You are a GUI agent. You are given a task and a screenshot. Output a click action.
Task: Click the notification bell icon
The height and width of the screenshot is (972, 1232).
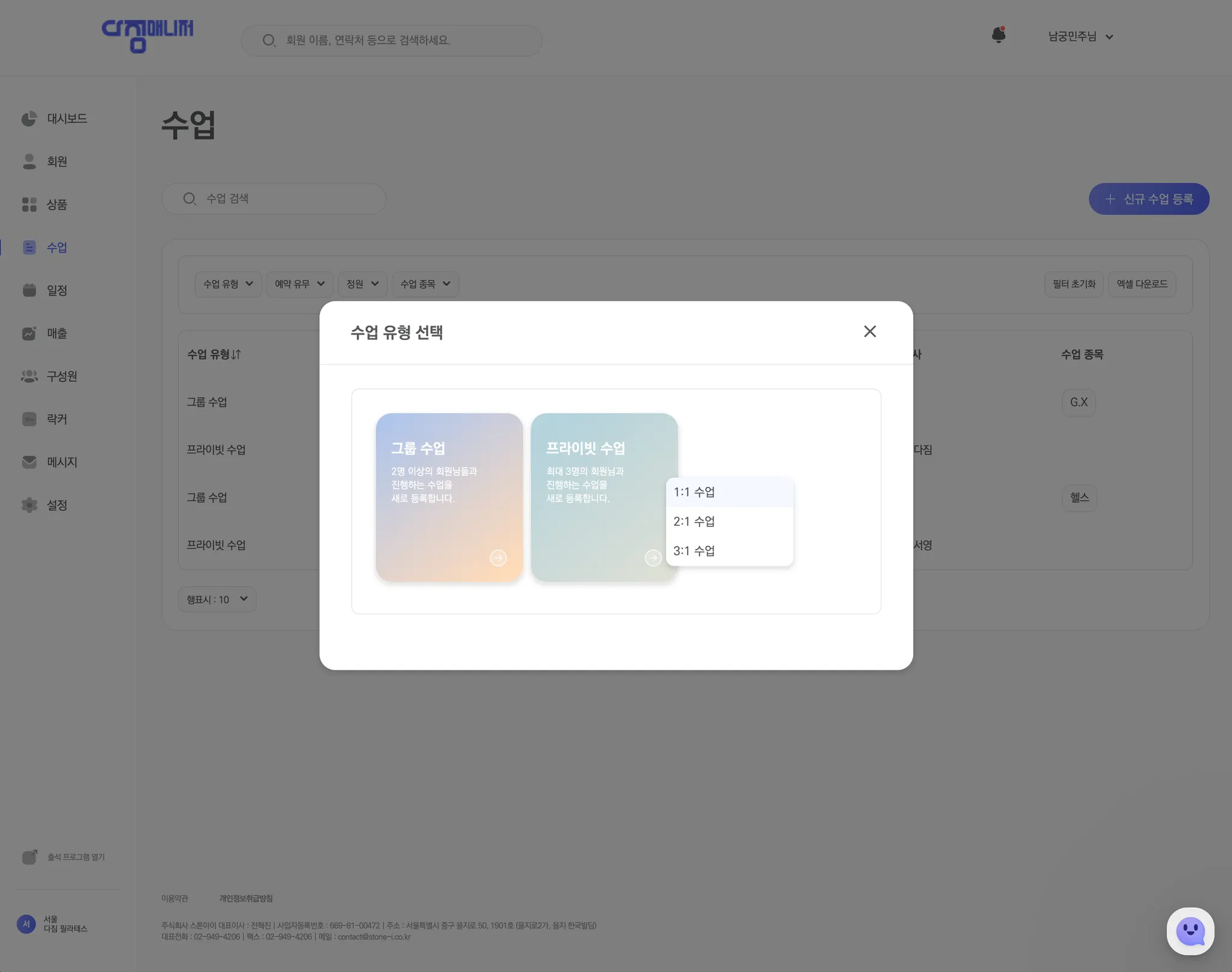tap(998, 36)
